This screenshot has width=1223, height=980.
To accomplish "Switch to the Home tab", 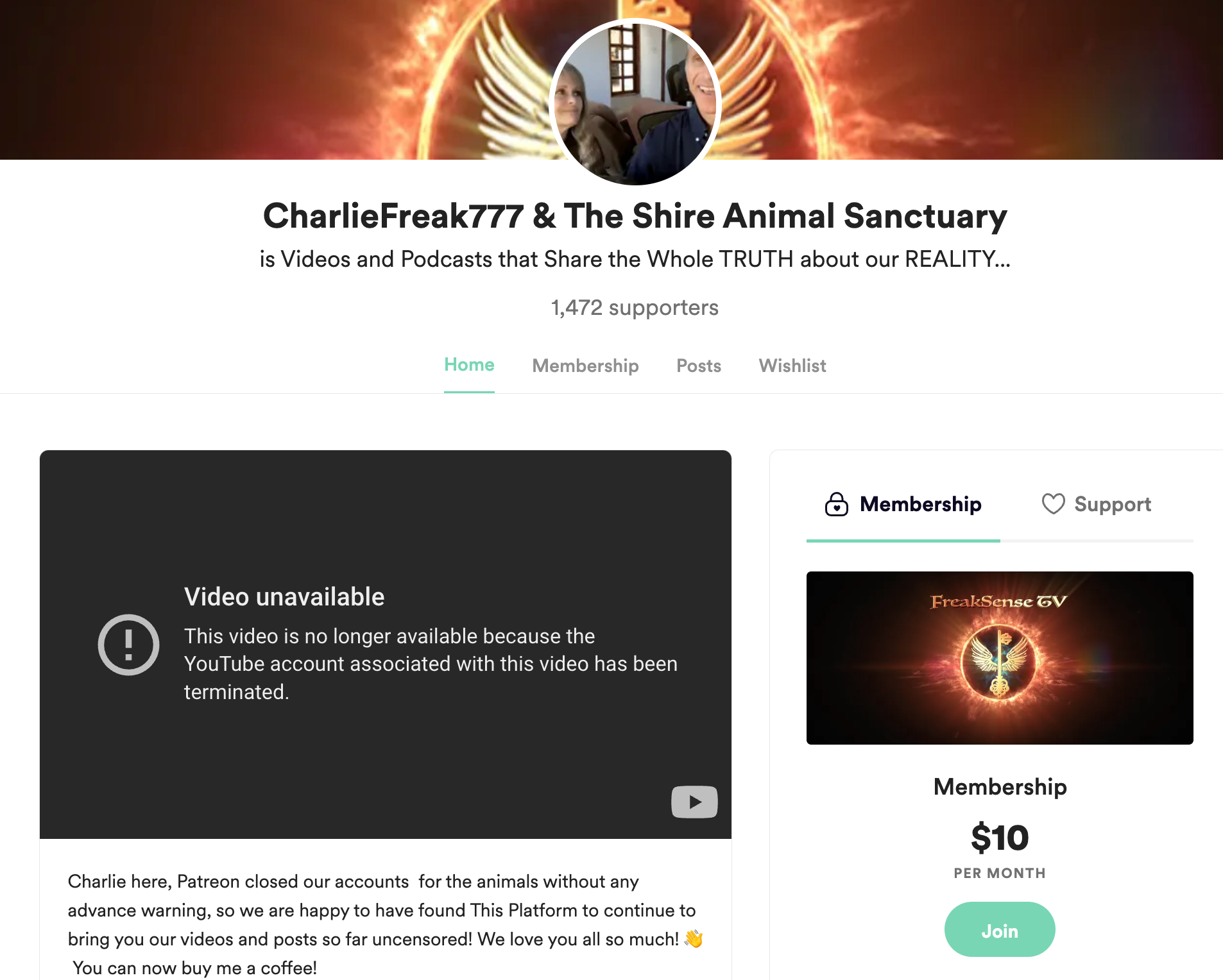I will (469, 365).
